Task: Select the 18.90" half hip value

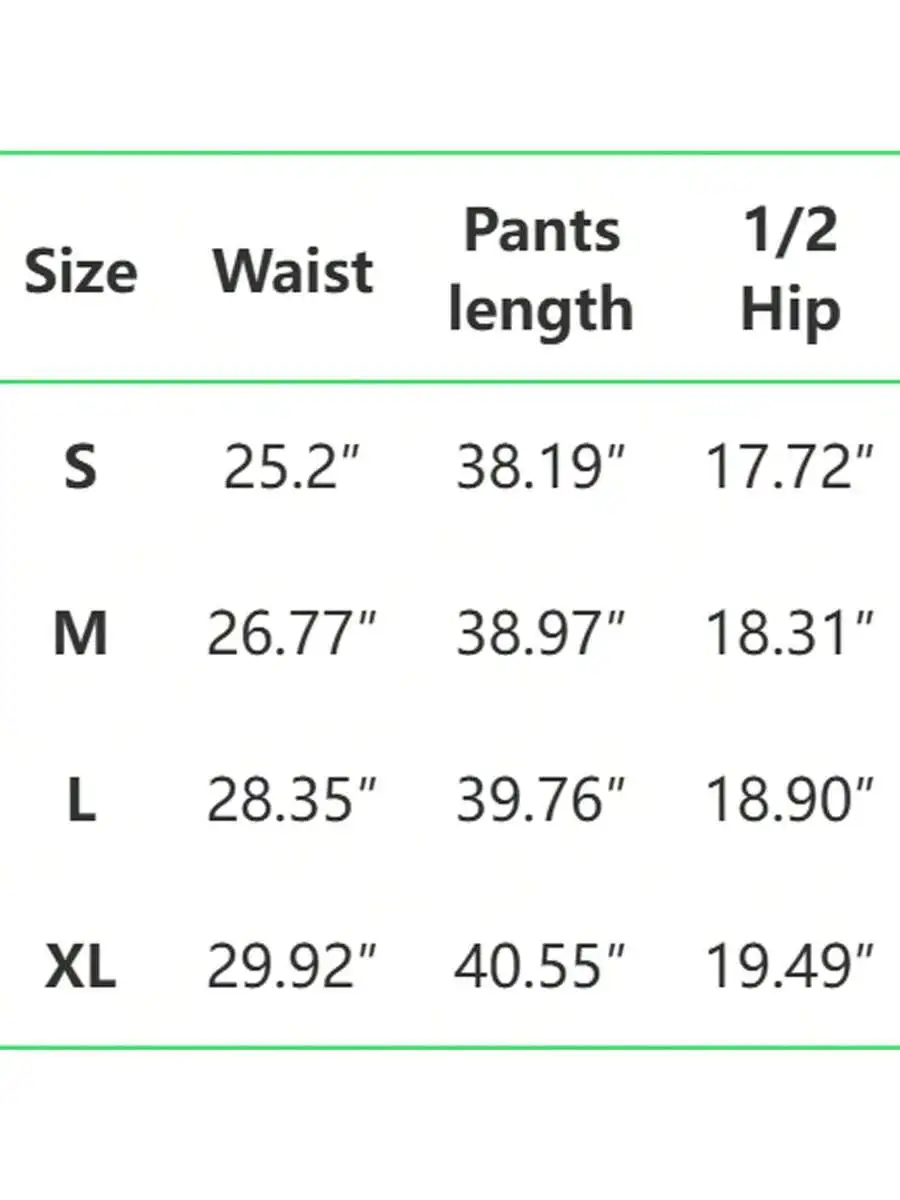Action: click(x=790, y=801)
